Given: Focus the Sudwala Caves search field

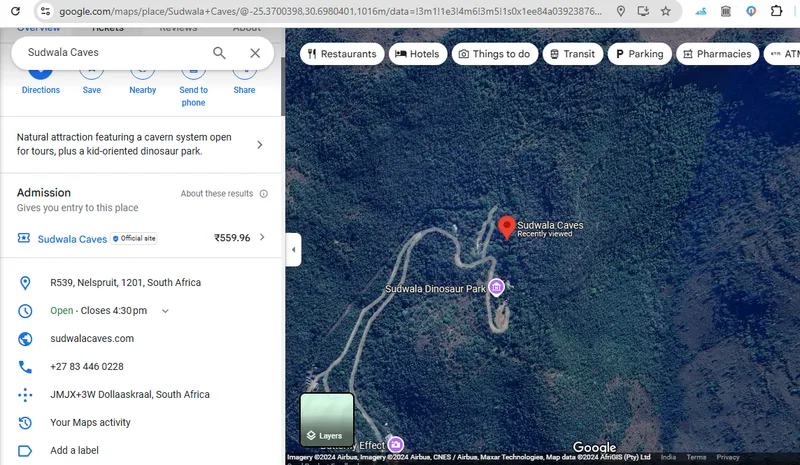Looking at the screenshot, I should pyautogui.click(x=115, y=53).
